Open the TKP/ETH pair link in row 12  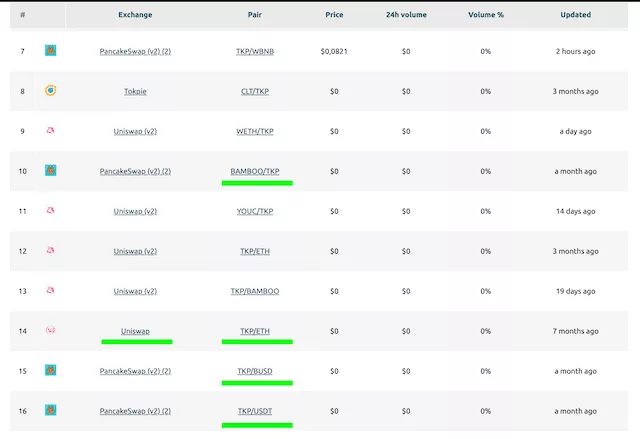pos(255,251)
